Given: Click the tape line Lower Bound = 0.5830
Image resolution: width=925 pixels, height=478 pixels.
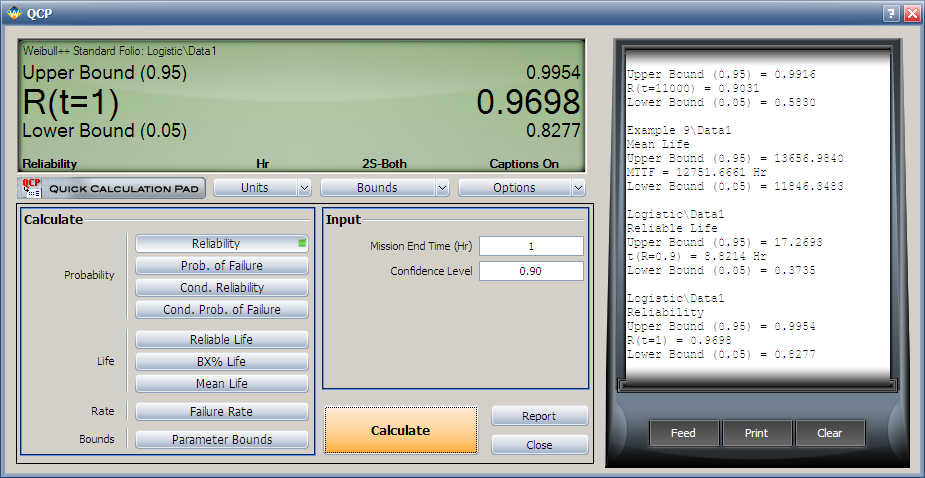Looking at the screenshot, I should point(721,103).
